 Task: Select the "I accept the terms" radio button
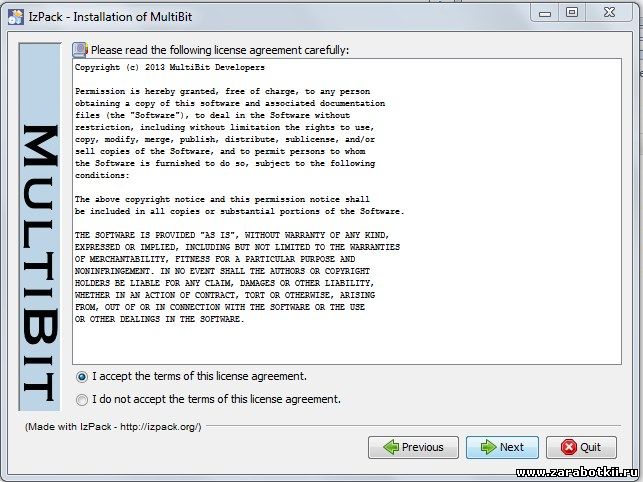click(x=82, y=377)
